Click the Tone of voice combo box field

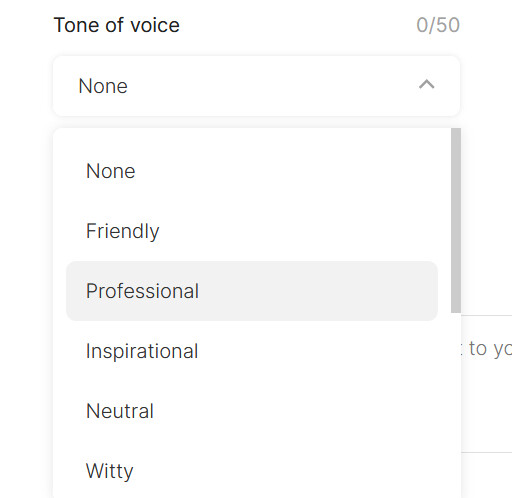(x=256, y=86)
